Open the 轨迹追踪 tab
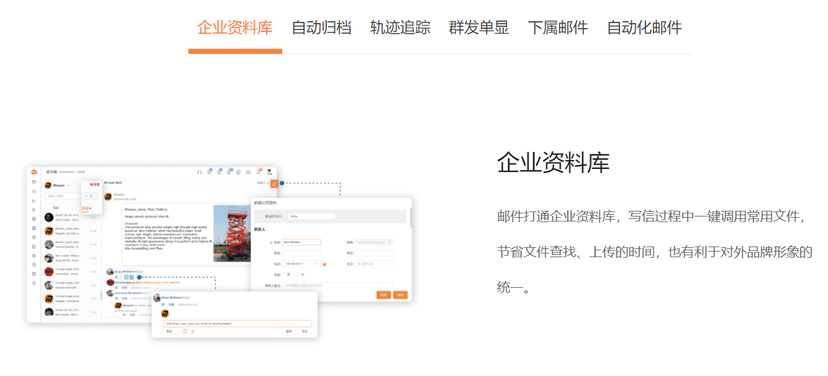 coord(400,27)
